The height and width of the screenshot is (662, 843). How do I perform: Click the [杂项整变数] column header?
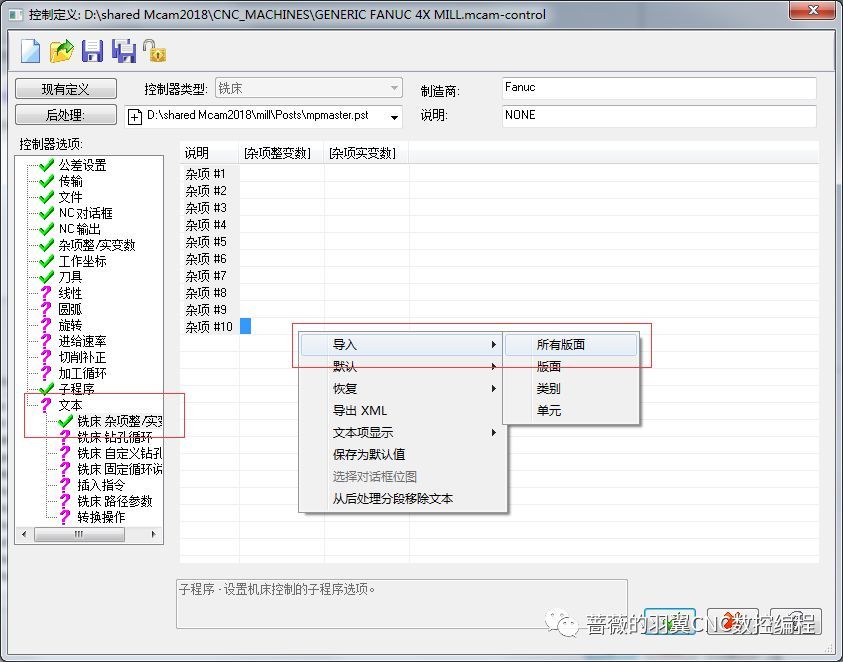(281, 153)
